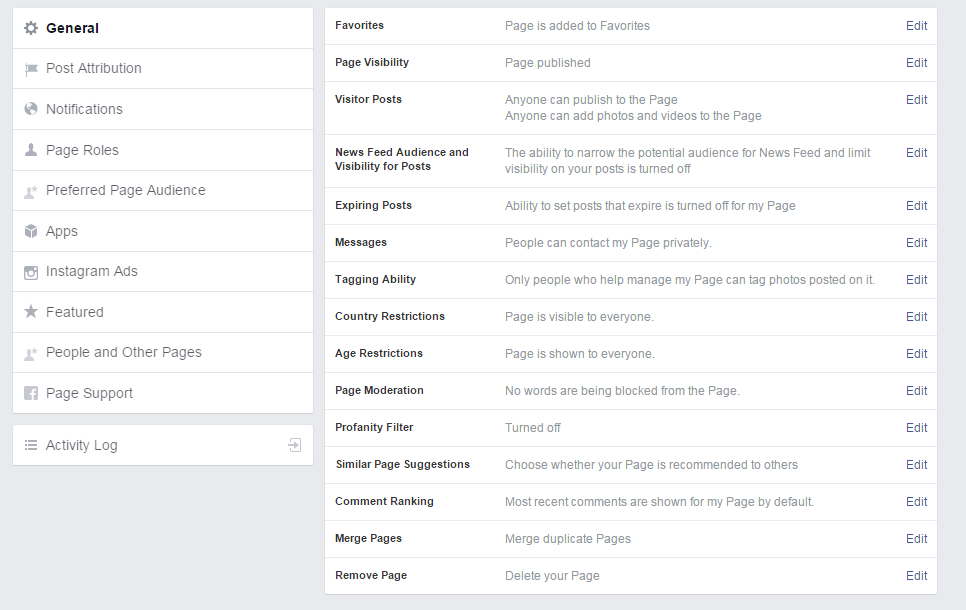Image resolution: width=966 pixels, height=610 pixels.
Task: Edit Remove Page option
Action: 916,575
